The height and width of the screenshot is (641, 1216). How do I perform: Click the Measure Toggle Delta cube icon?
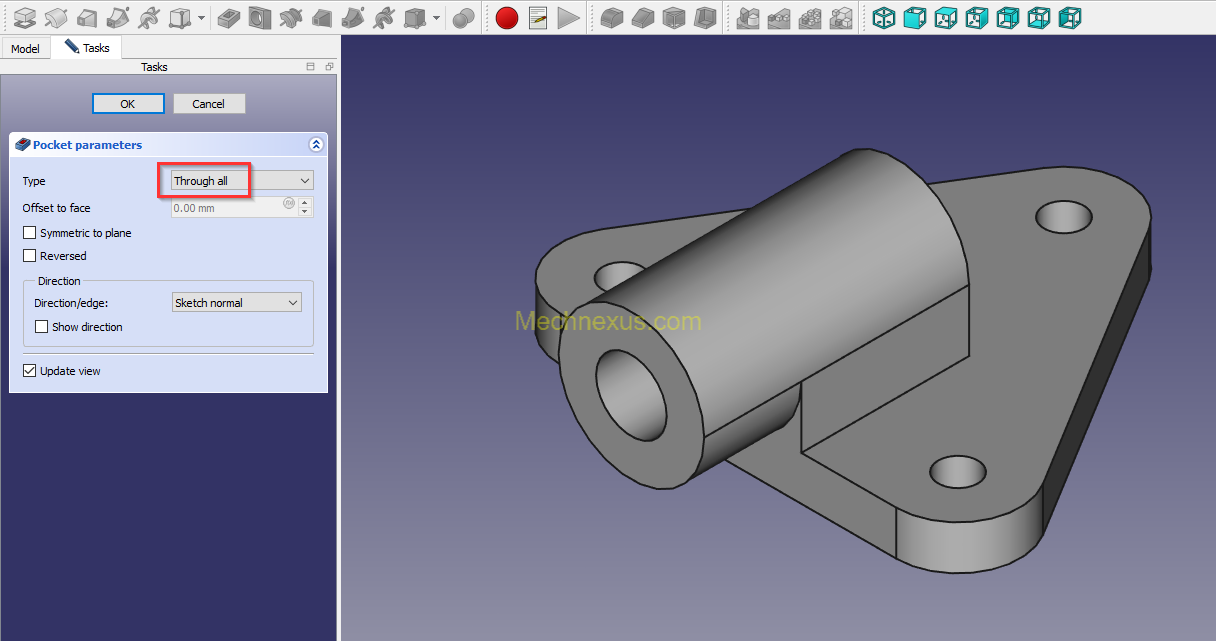click(1070, 17)
